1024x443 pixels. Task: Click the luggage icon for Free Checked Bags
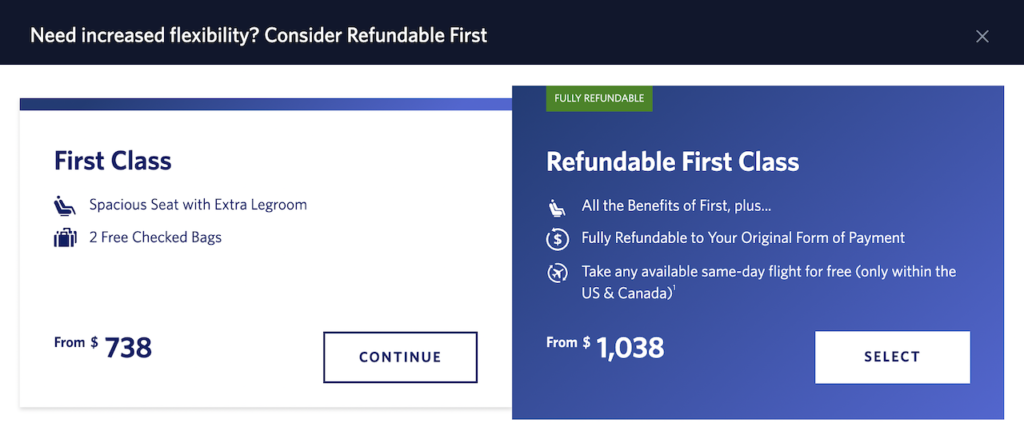[65, 237]
